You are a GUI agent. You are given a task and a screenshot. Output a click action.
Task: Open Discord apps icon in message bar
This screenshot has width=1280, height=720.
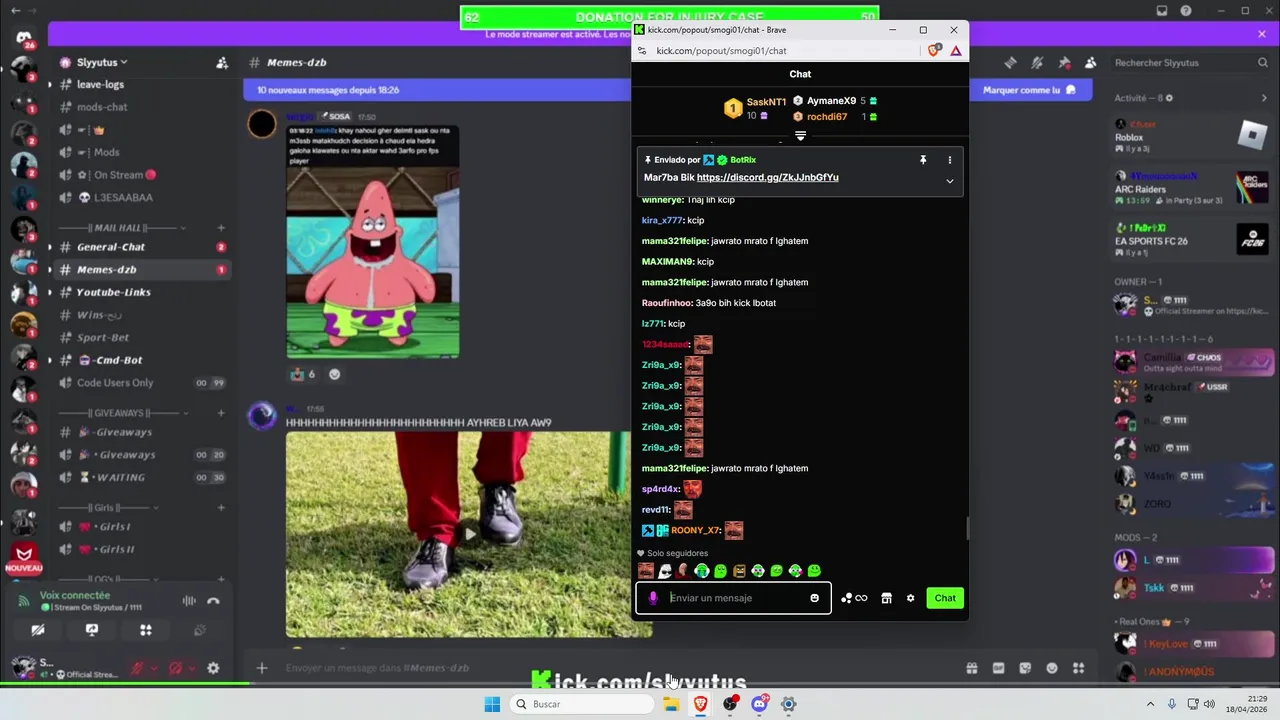click(x=1078, y=668)
